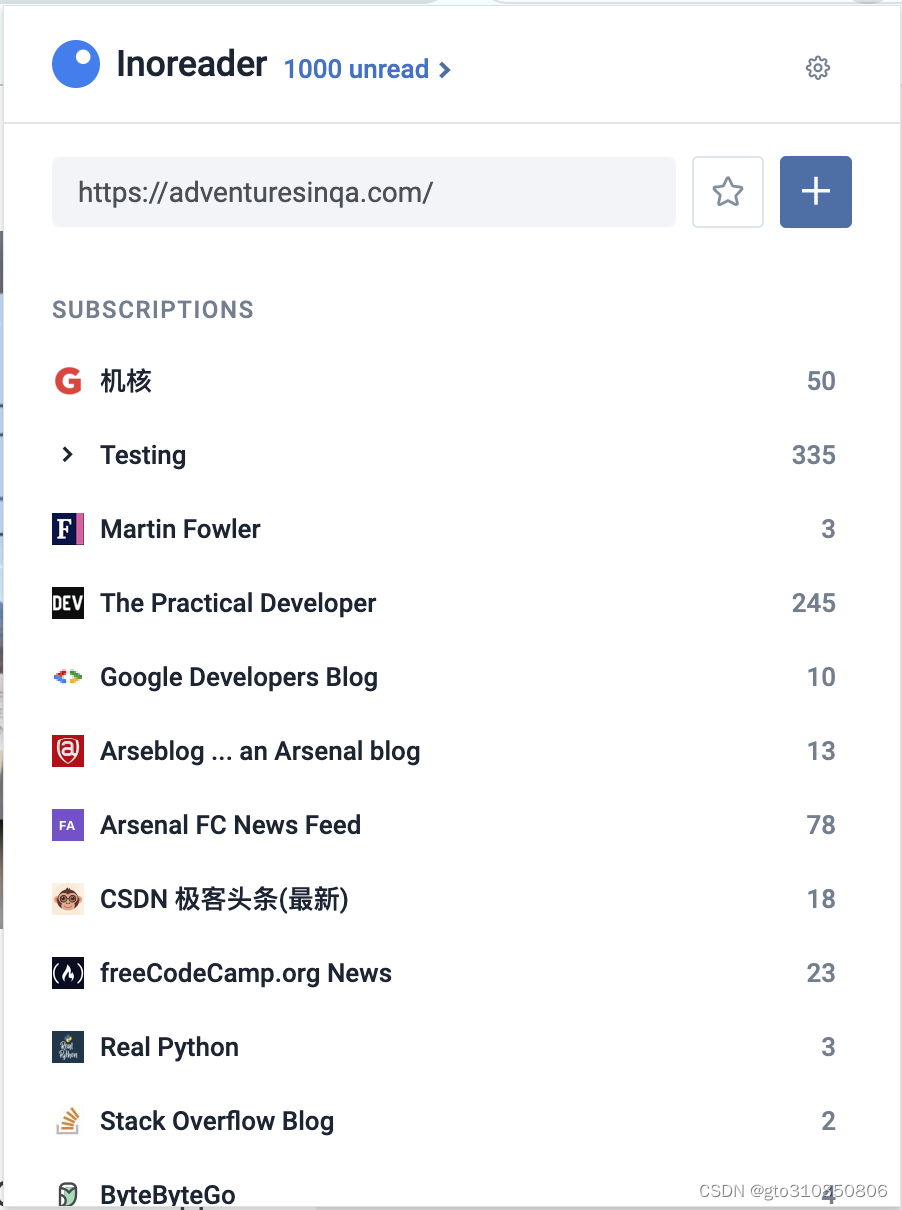Click the Martin Fowler feed favicon

coord(68,529)
